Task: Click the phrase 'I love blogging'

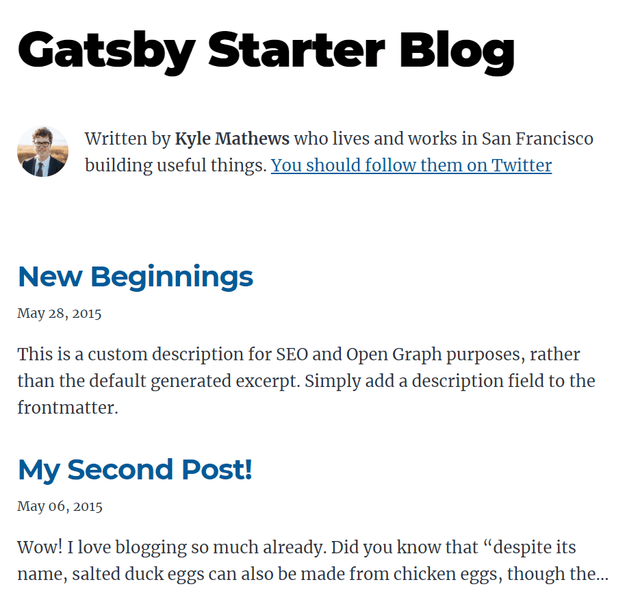Action: tap(129, 548)
